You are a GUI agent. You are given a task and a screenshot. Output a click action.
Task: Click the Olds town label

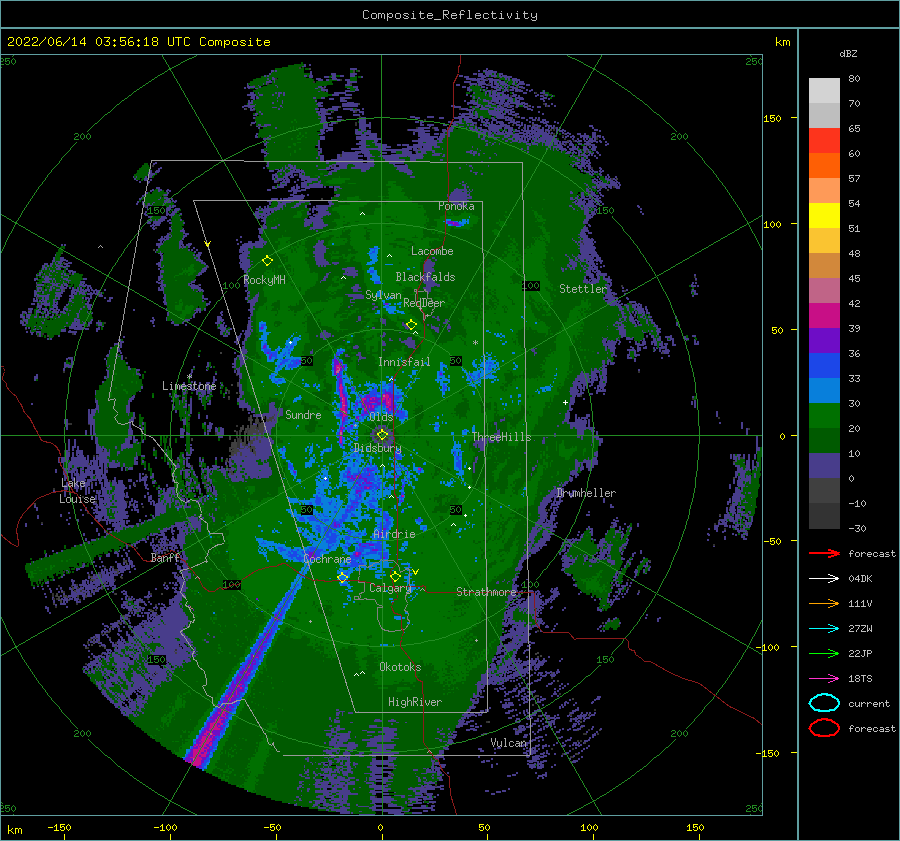point(381,417)
